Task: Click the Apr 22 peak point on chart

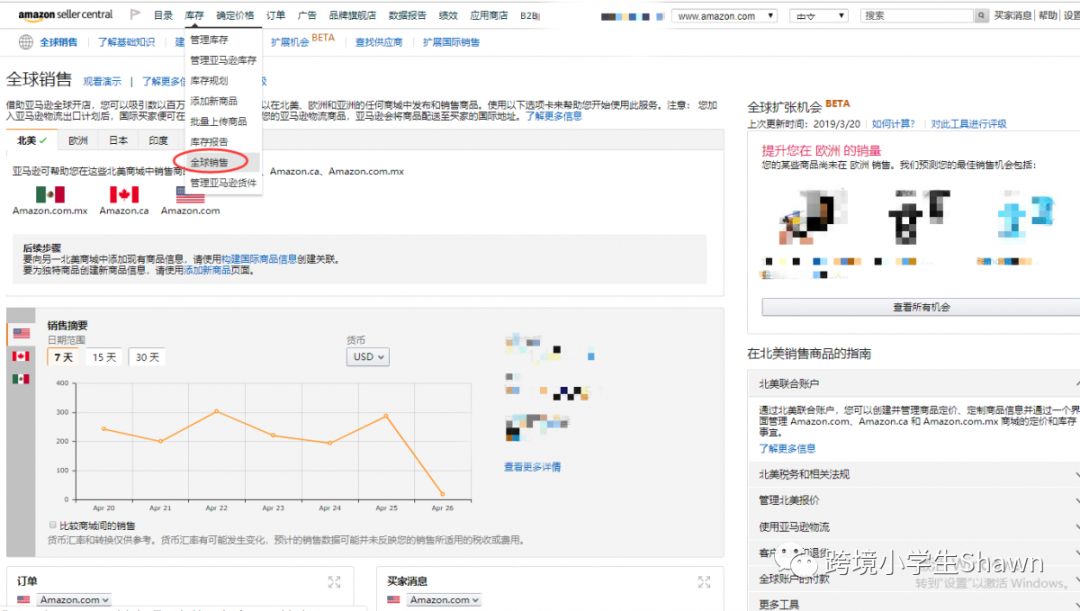Action: coord(216,411)
